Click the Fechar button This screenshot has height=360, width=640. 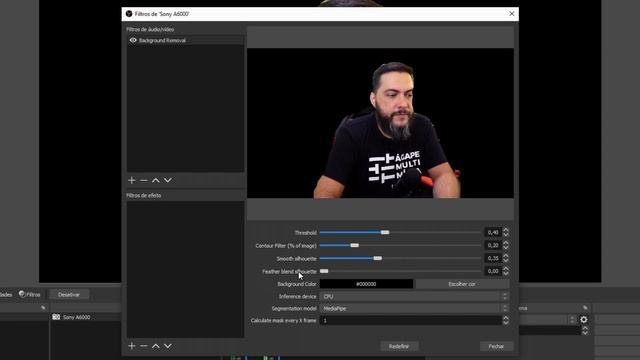tap(496, 346)
